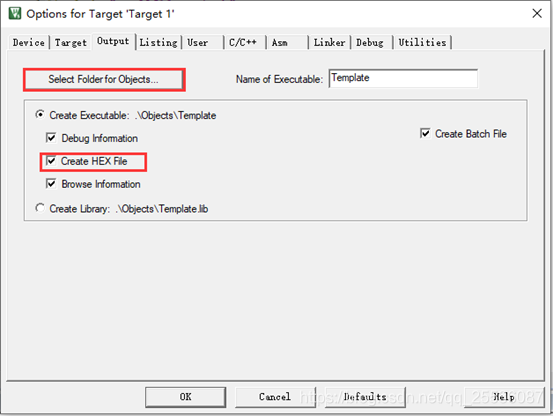Open the Debug tab

371,43
